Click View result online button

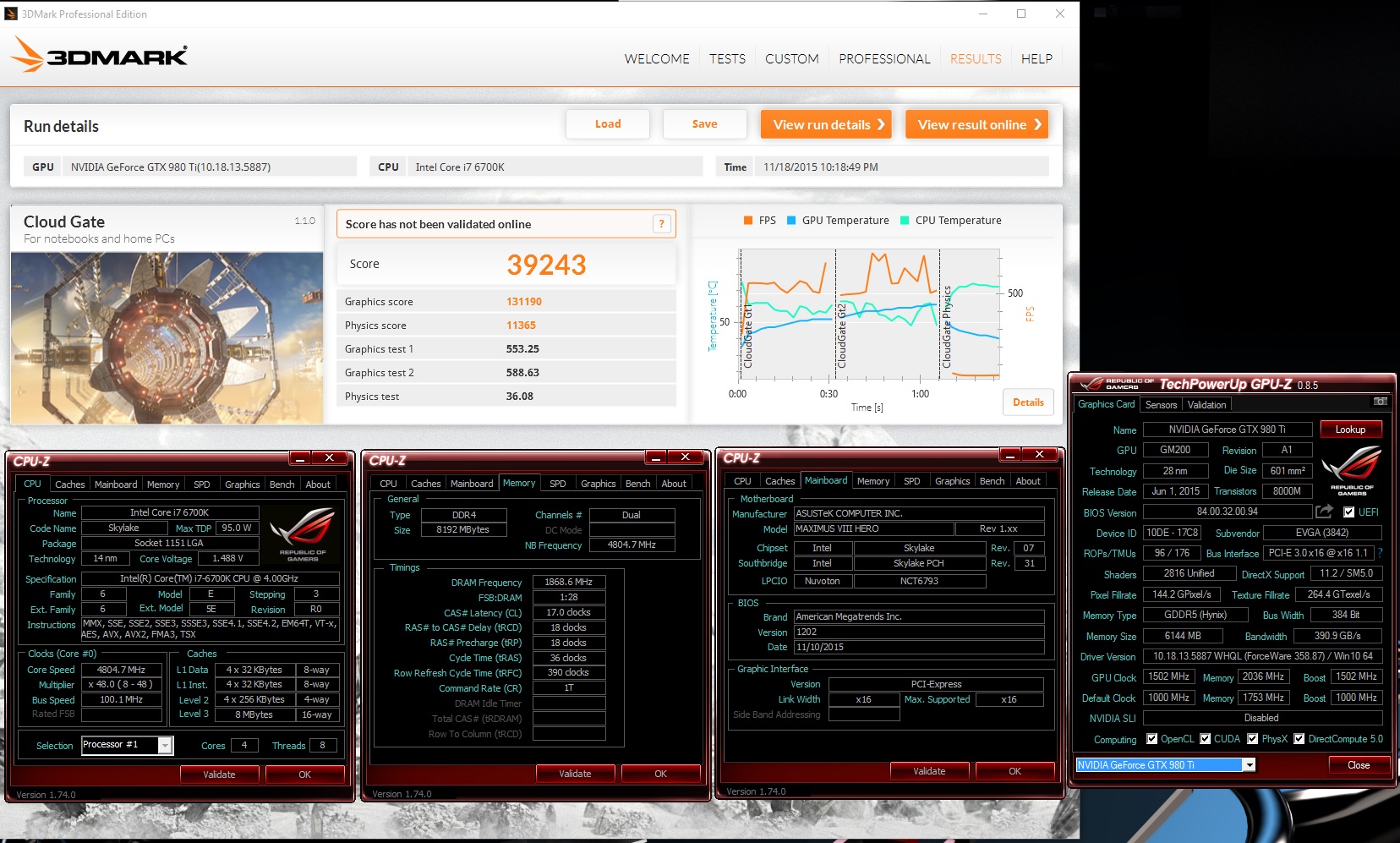point(976,124)
